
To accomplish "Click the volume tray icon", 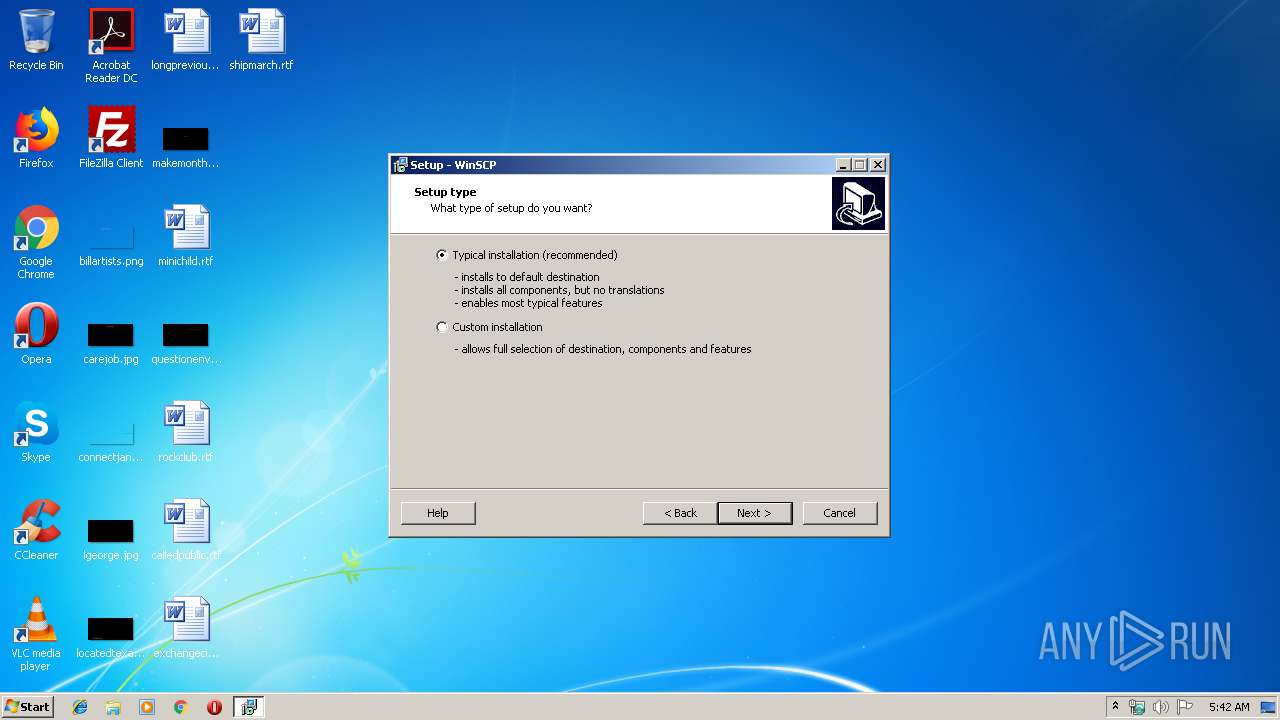I will [1161, 707].
